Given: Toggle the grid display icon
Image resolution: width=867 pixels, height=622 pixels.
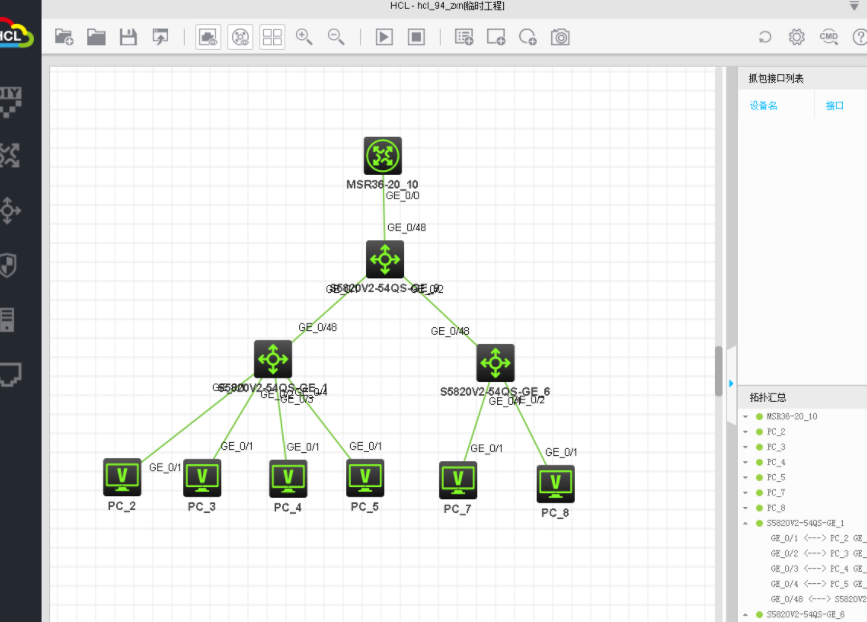Looking at the screenshot, I should [272, 37].
